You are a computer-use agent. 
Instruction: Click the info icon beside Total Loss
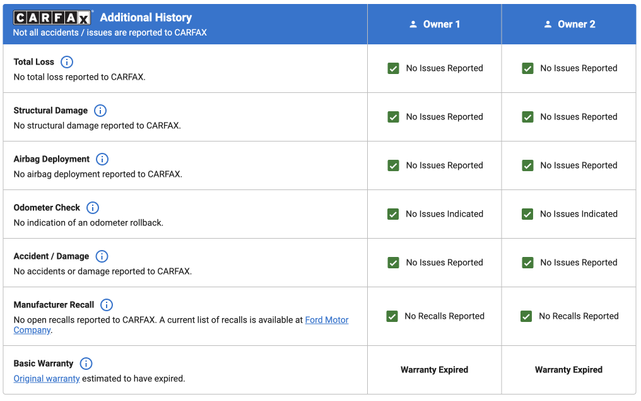click(x=67, y=62)
